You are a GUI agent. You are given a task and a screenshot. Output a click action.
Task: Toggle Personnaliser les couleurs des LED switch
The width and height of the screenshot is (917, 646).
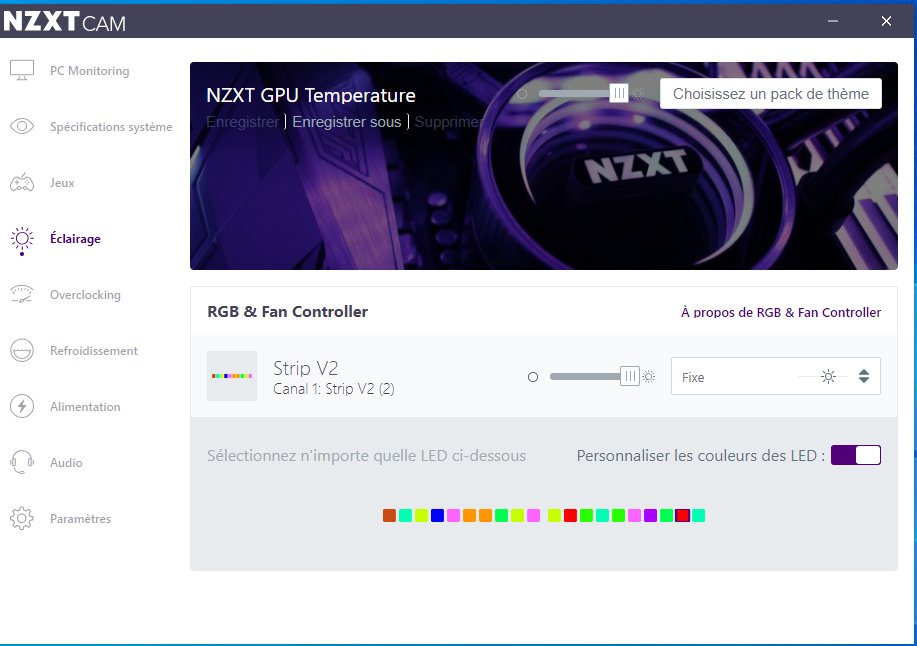point(856,455)
